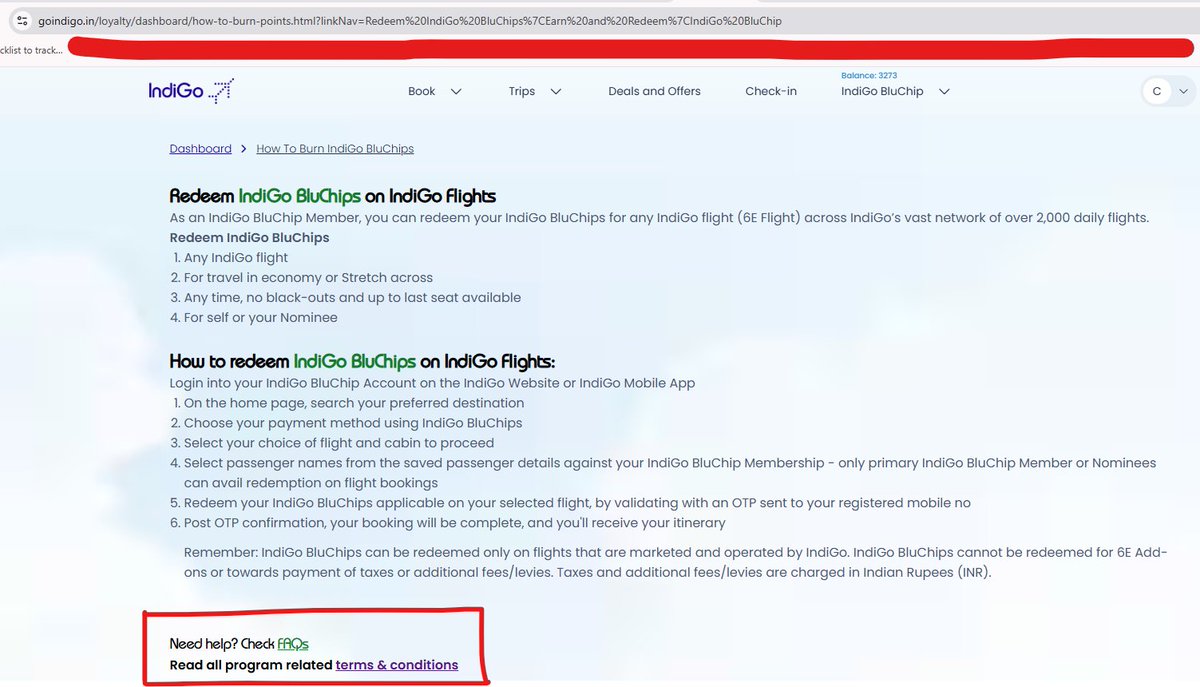The image size is (1200, 687).
Task: Click 'For self or your Nominee' item
Action: [x=261, y=317]
